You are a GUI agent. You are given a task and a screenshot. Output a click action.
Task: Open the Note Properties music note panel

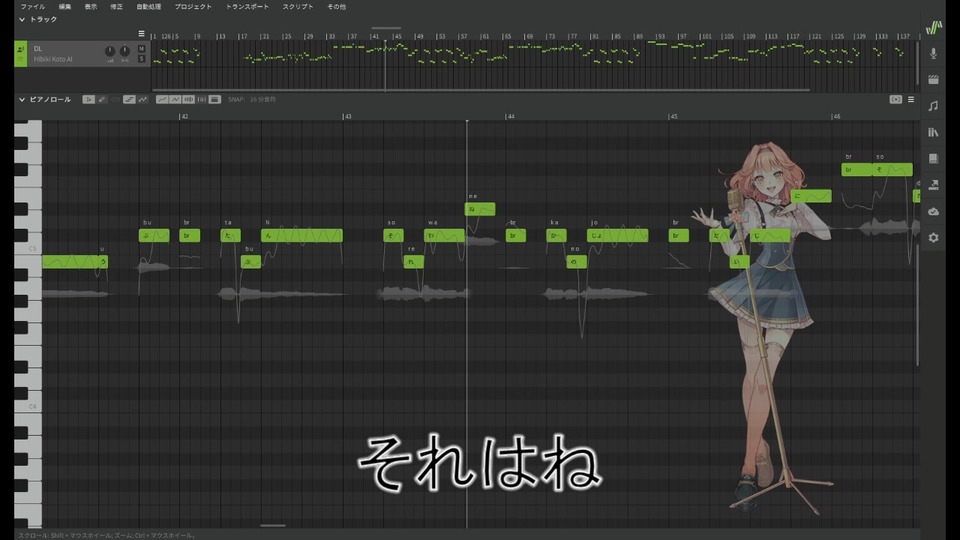coord(934,106)
